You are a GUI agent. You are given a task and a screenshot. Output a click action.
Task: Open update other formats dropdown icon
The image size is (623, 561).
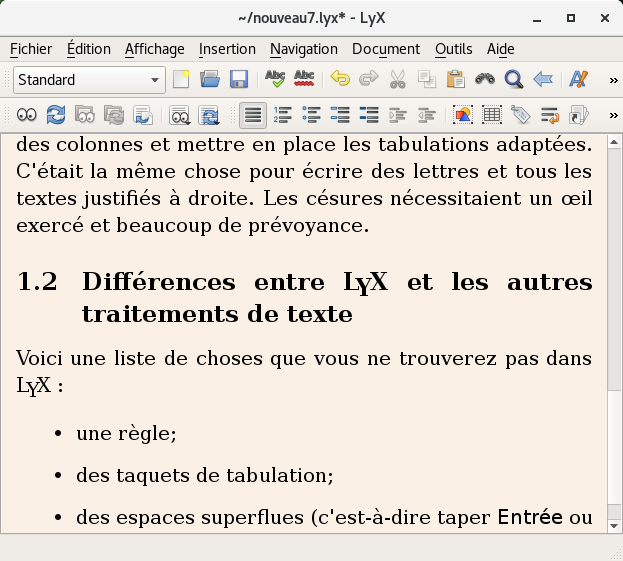click(209, 116)
